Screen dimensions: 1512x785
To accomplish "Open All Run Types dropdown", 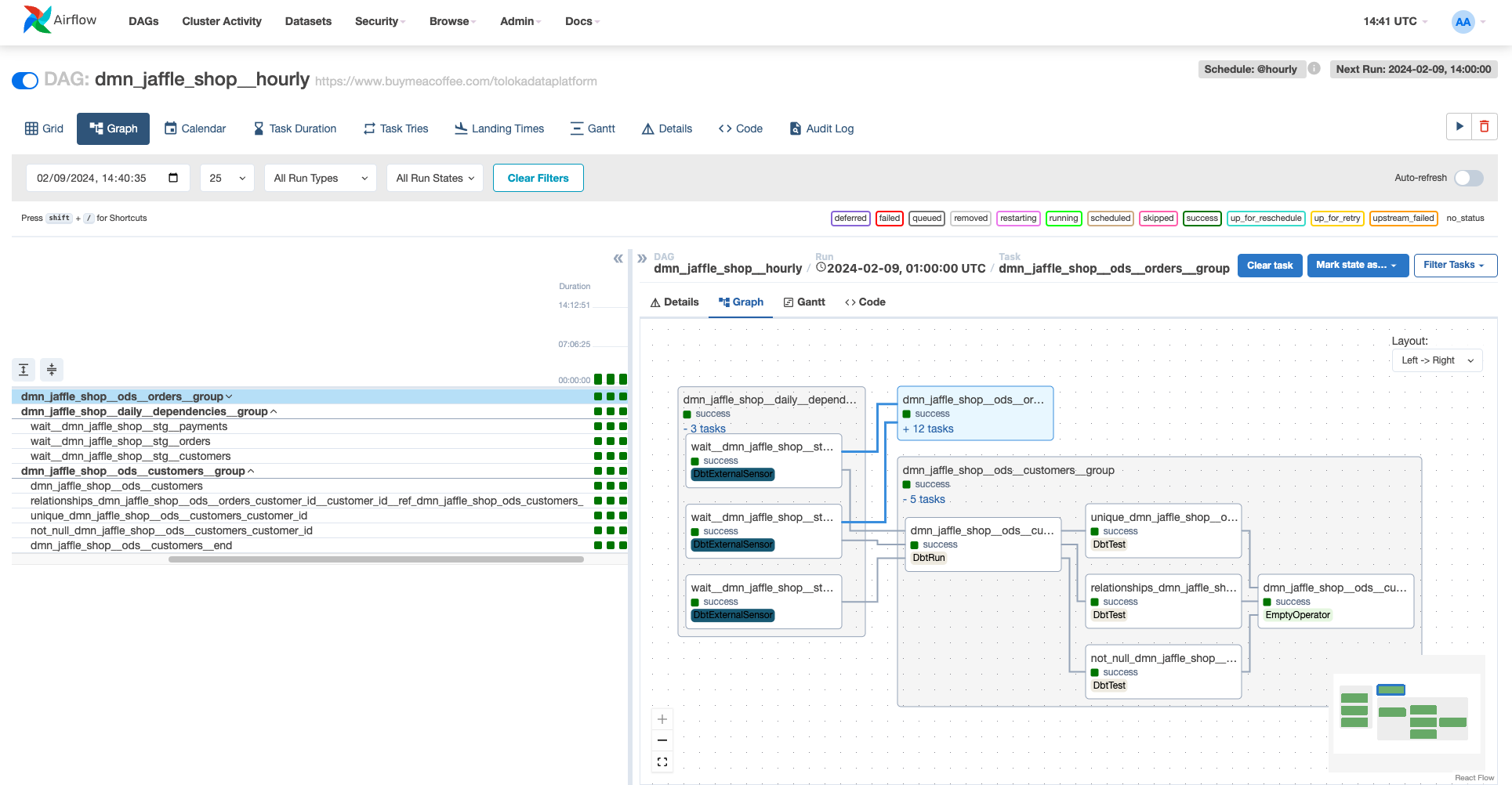I will [321, 178].
